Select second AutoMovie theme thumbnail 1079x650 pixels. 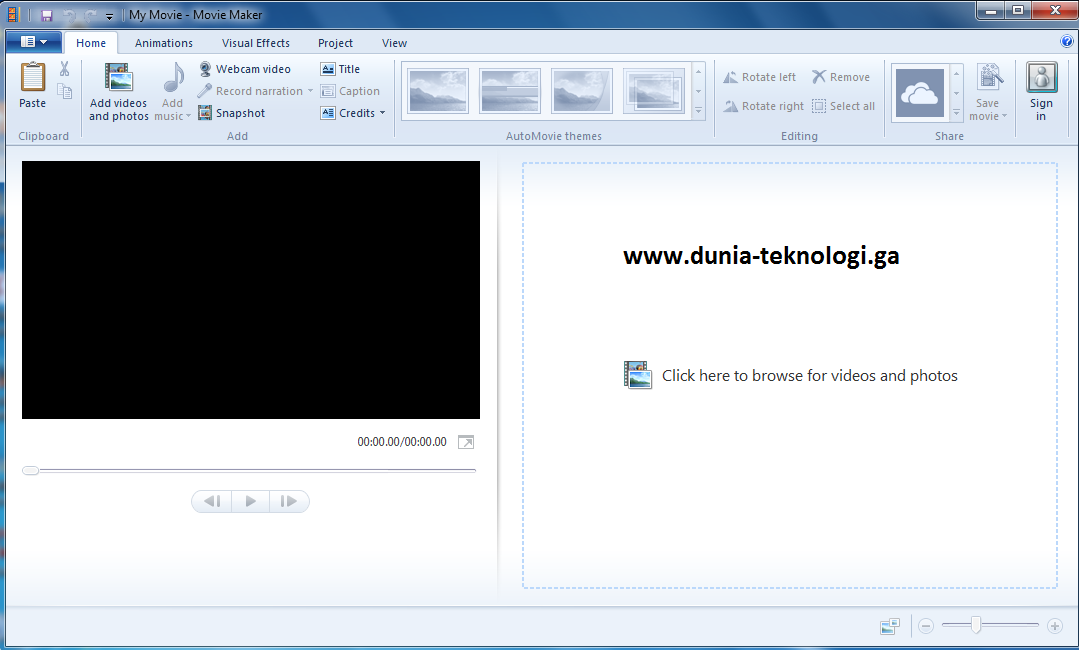[x=510, y=91]
